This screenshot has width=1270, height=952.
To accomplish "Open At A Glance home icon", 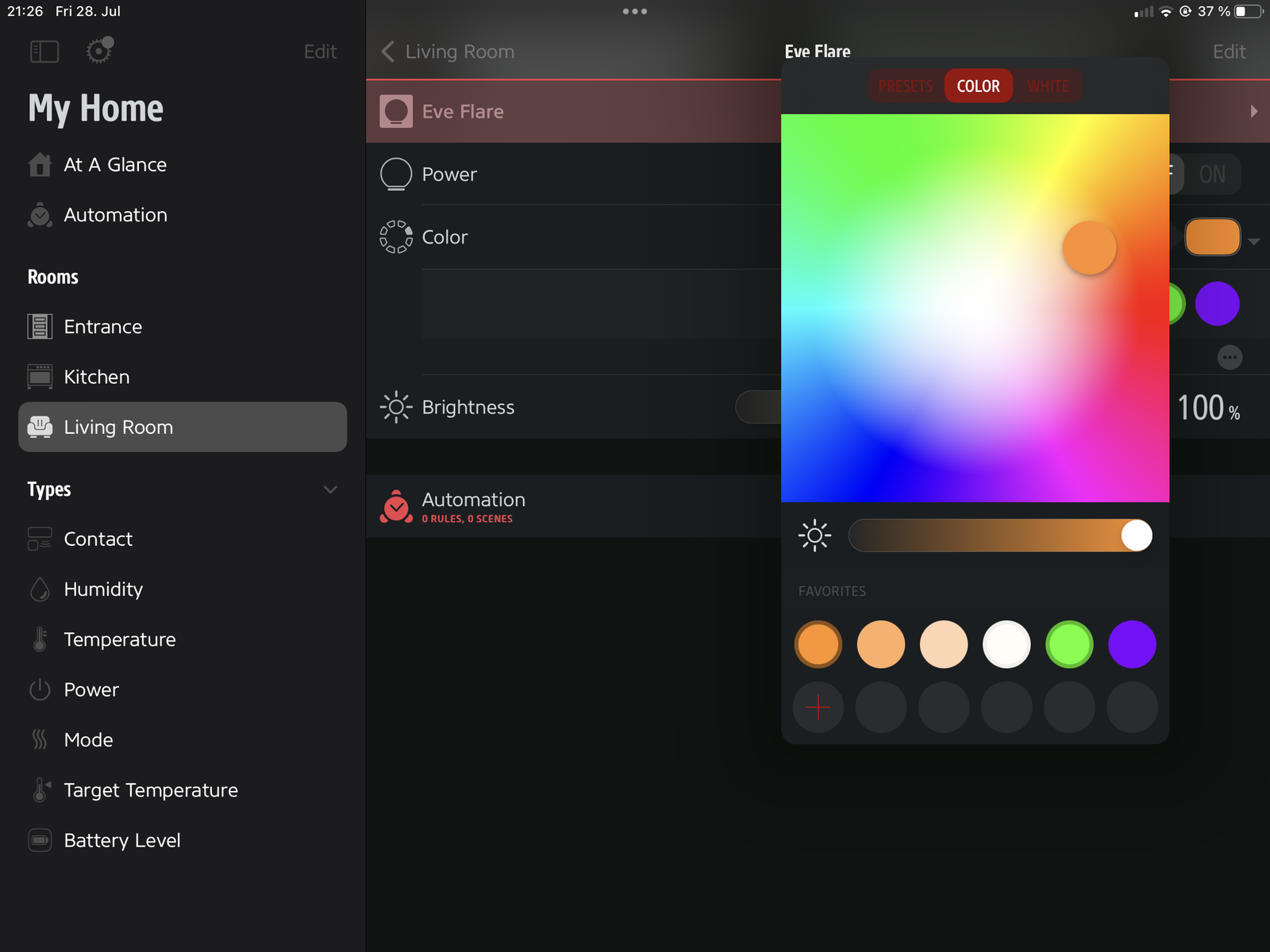I will (40, 165).
